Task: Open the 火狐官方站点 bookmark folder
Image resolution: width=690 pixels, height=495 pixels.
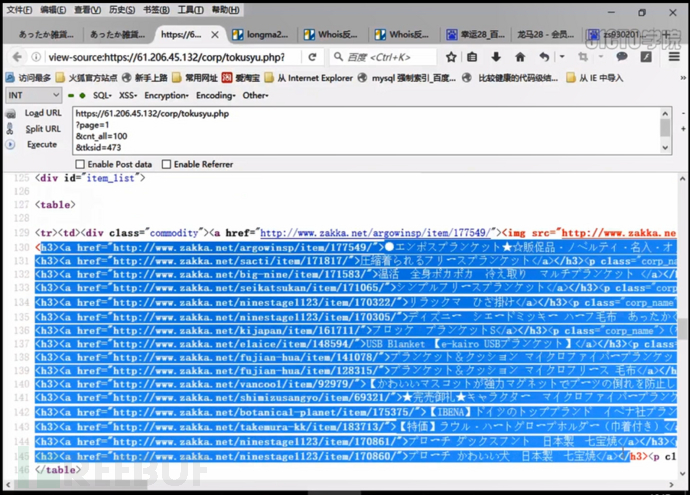Action: click(86, 78)
